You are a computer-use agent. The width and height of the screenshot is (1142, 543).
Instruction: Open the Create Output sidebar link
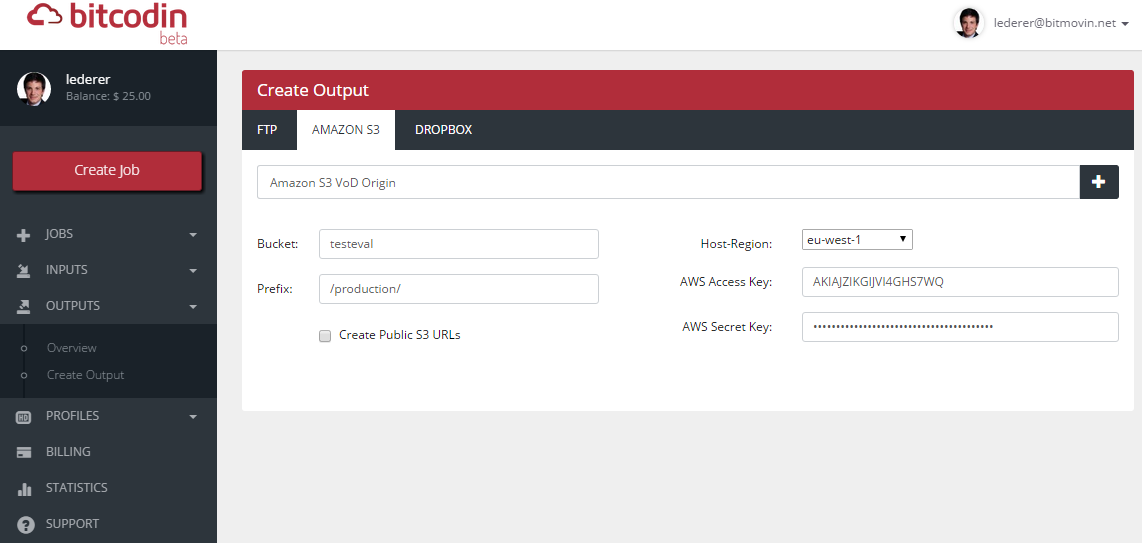click(x=85, y=375)
